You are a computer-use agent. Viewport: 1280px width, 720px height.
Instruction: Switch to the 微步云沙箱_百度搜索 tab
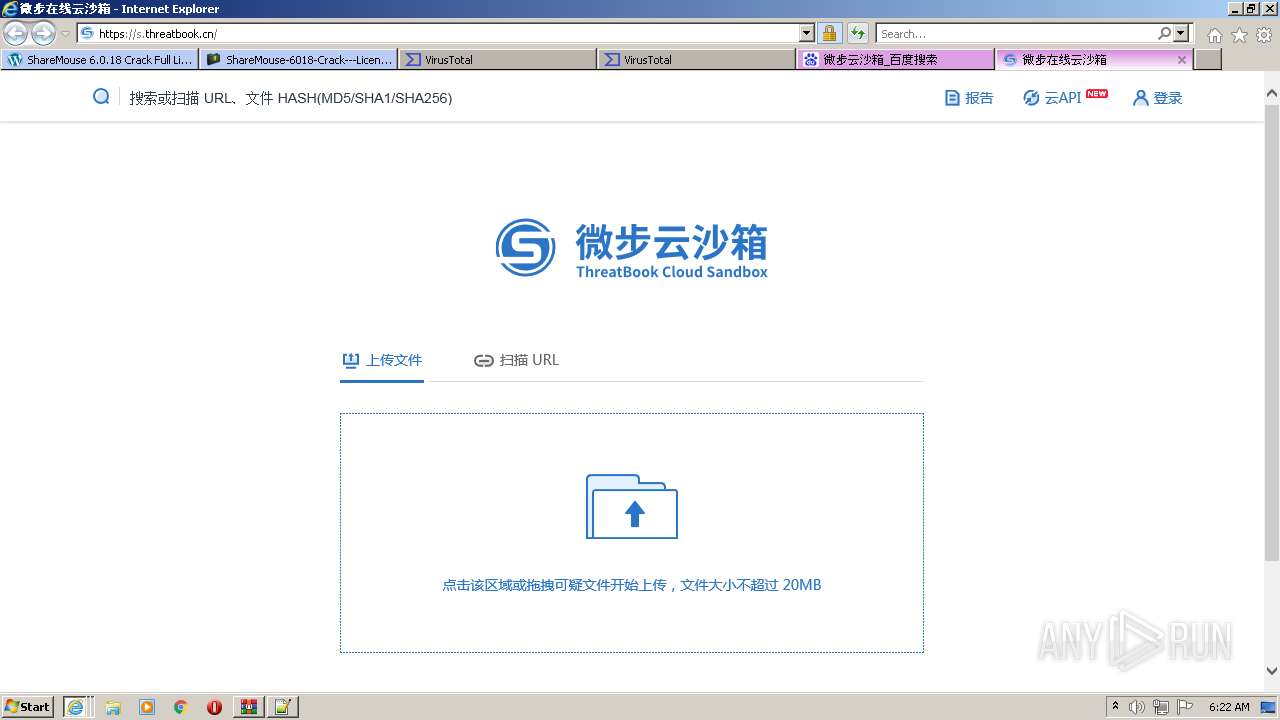(895, 60)
